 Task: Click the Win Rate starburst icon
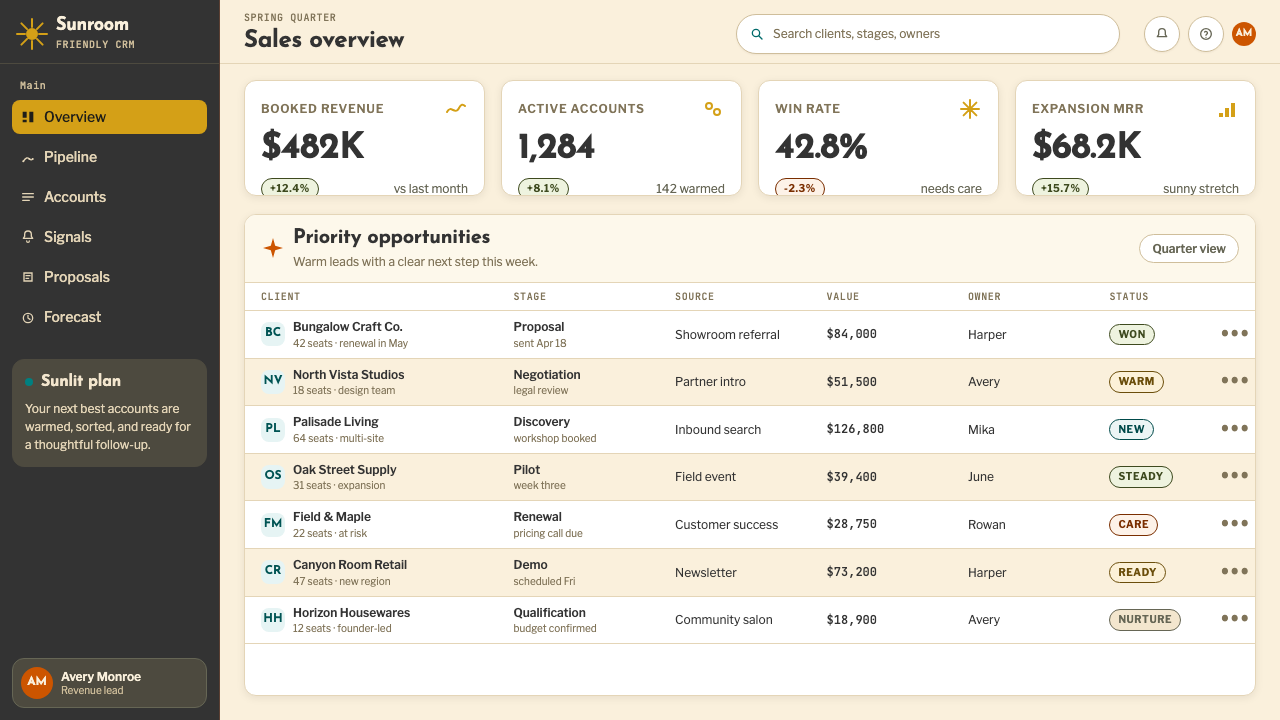970,109
